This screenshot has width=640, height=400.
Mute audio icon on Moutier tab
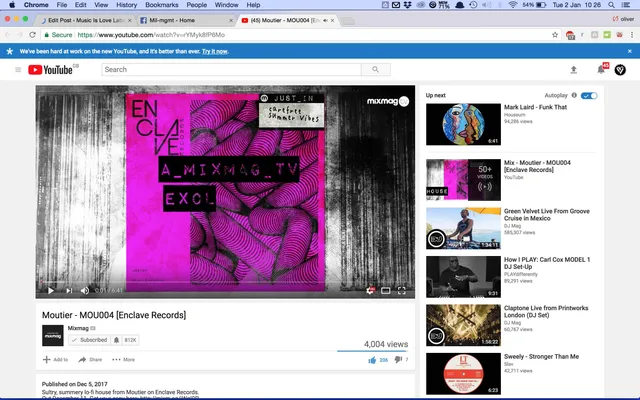(325, 20)
